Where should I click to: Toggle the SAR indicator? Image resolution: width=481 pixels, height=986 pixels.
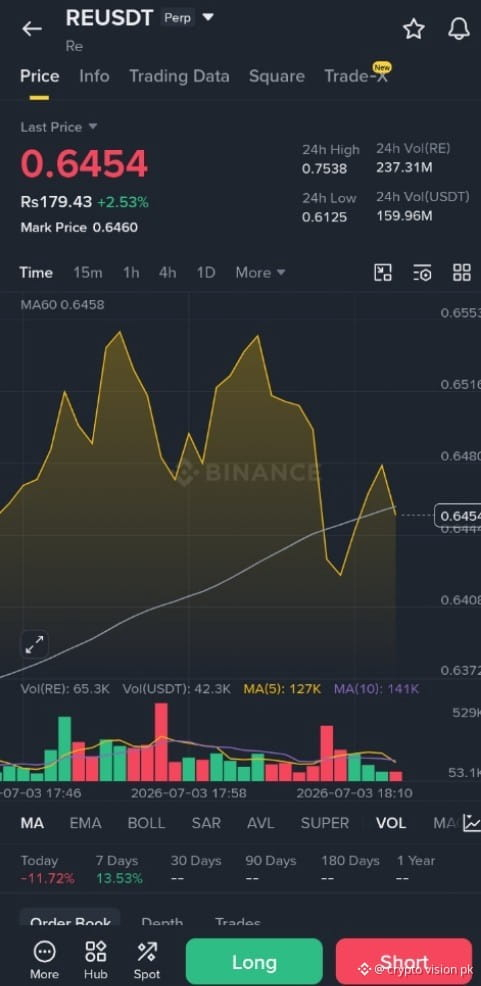206,823
